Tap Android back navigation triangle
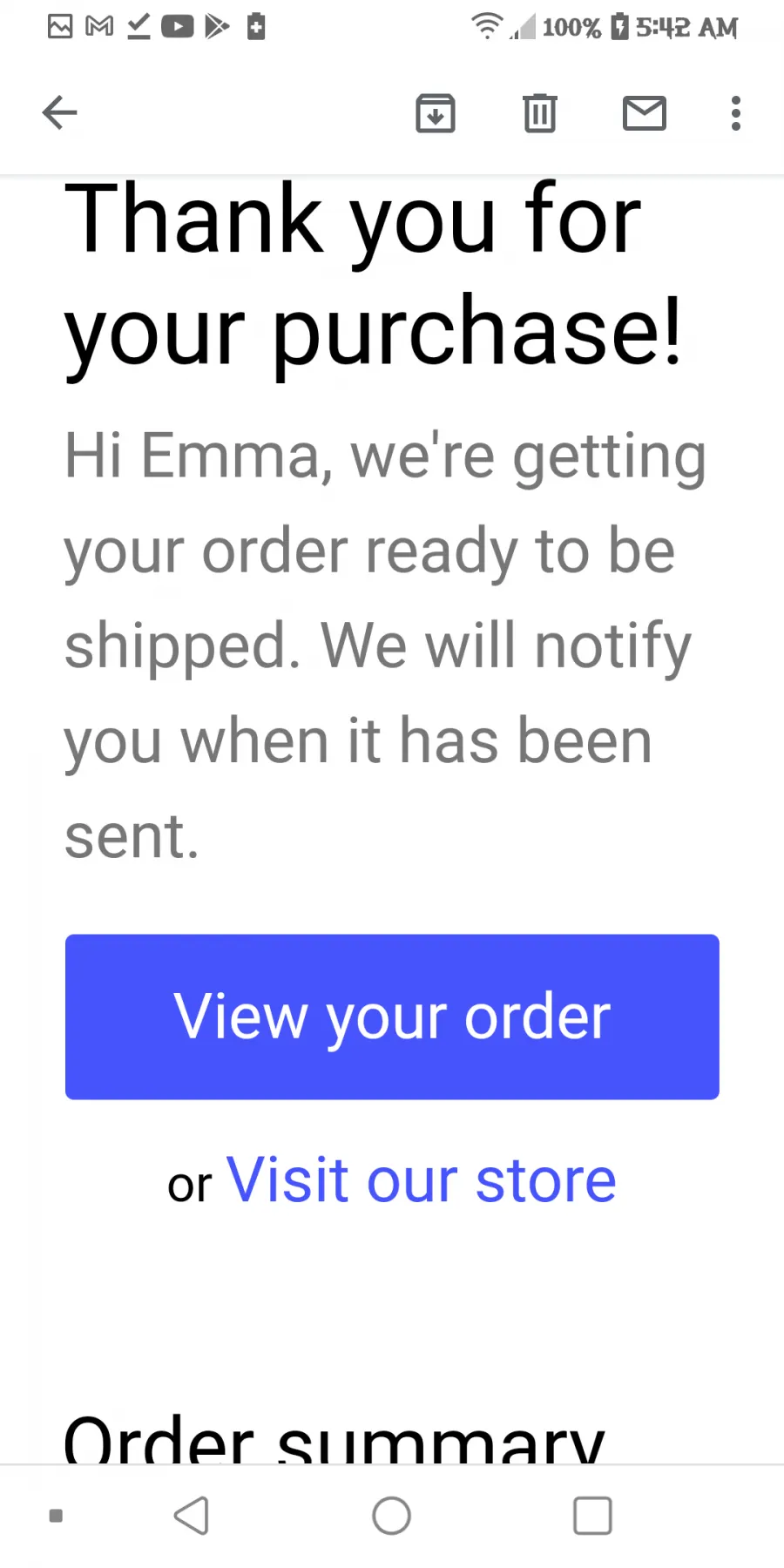Screen dimensions: 784x1568 (192, 1516)
